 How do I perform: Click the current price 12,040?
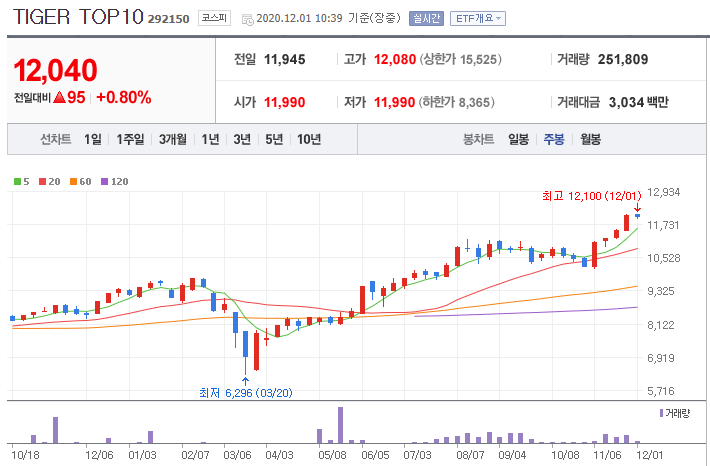coord(55,71)
